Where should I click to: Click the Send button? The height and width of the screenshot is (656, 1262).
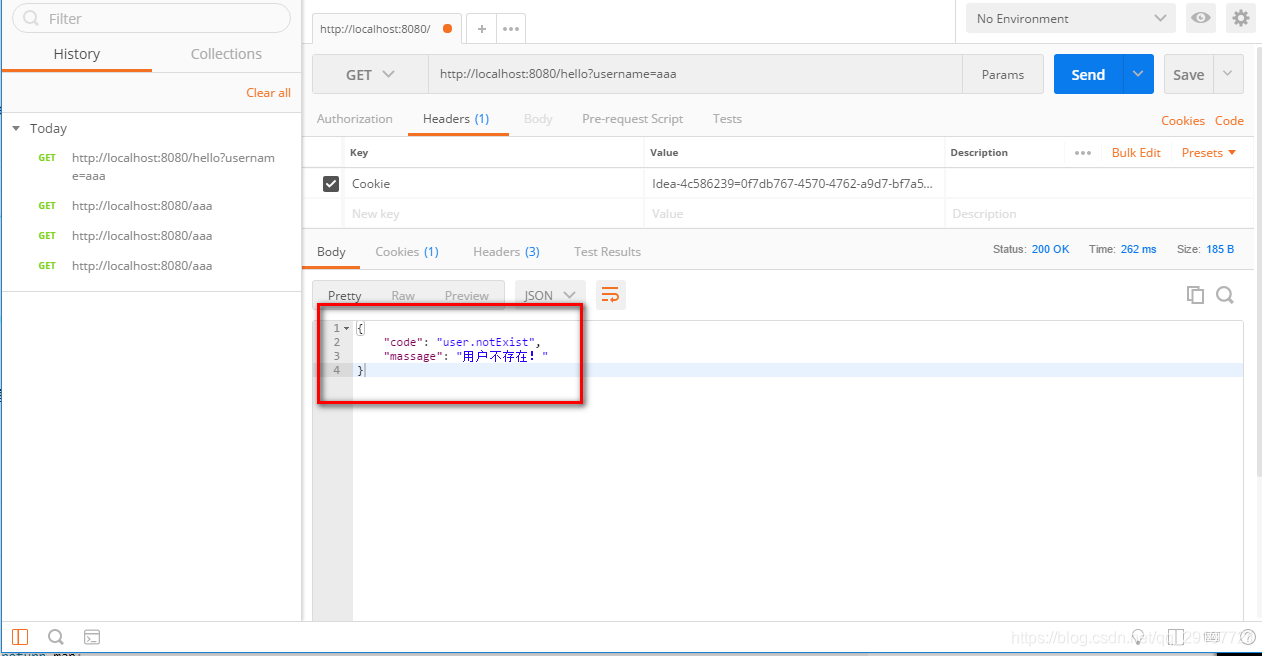pyautogui.click(x=1088, y=74)
